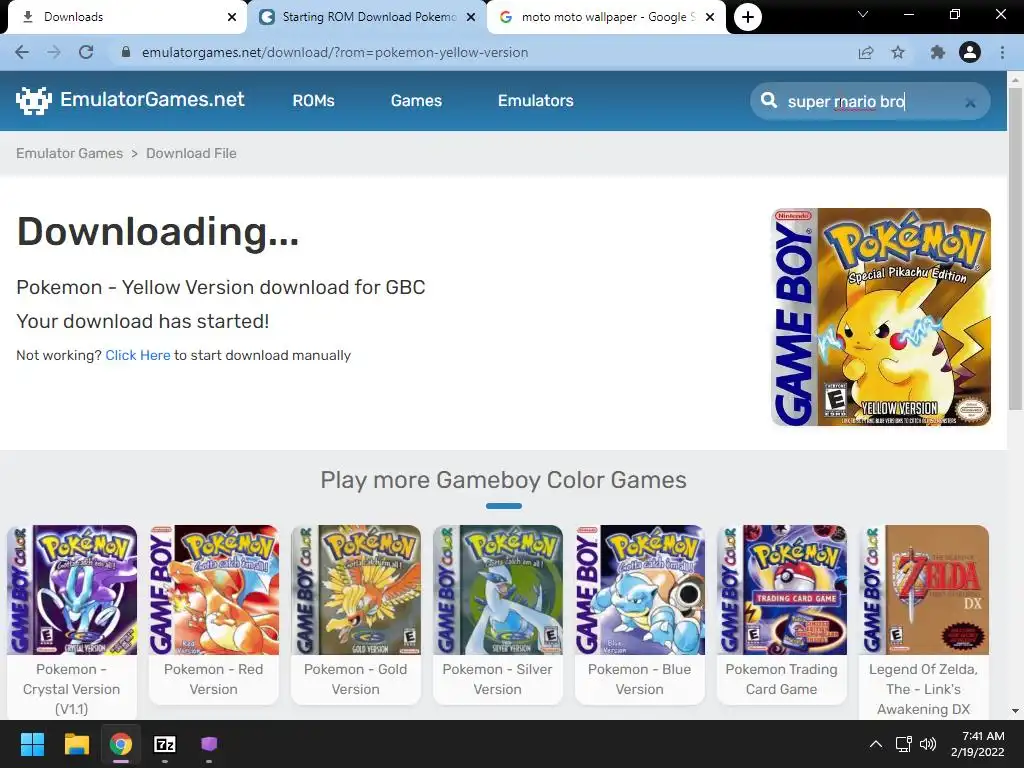Share this page via the share icon
The width and height of the screenshot is (1024, 768).
point(866,52)
